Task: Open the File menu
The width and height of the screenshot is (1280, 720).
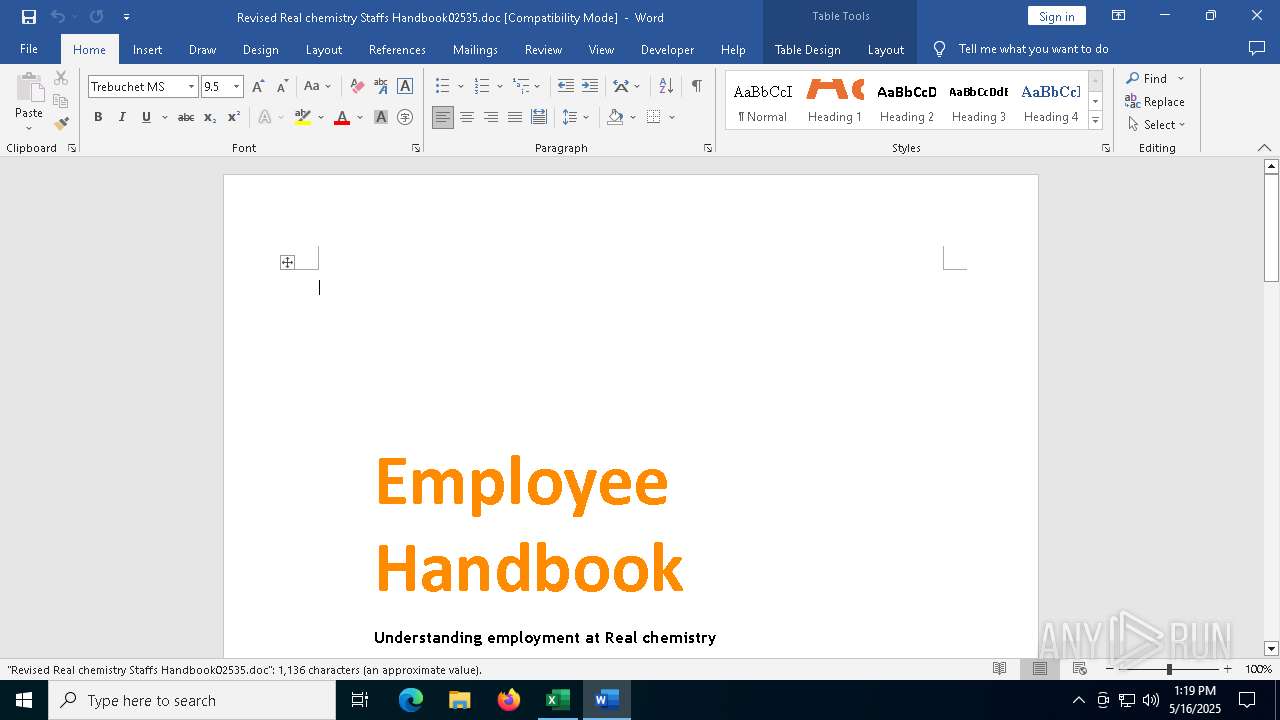Action: pyautogui.click(x=29, y=49)
